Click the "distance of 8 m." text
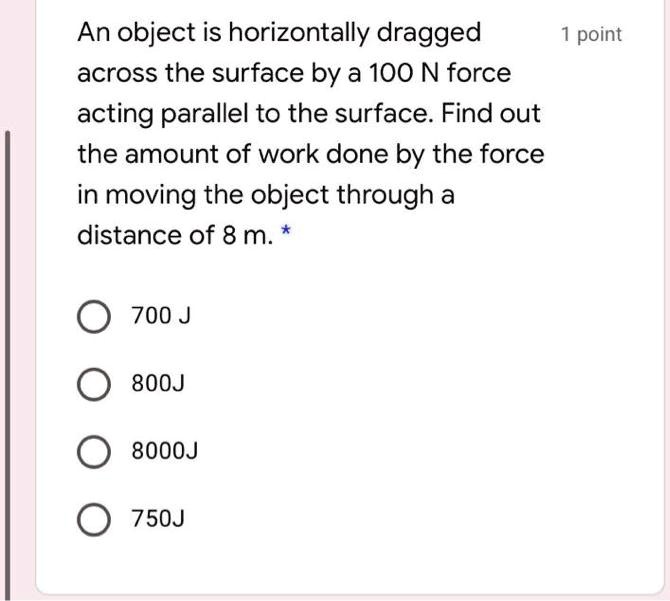Screen dimensions: 670x601 pyautogui.click(x=171, y=236)
